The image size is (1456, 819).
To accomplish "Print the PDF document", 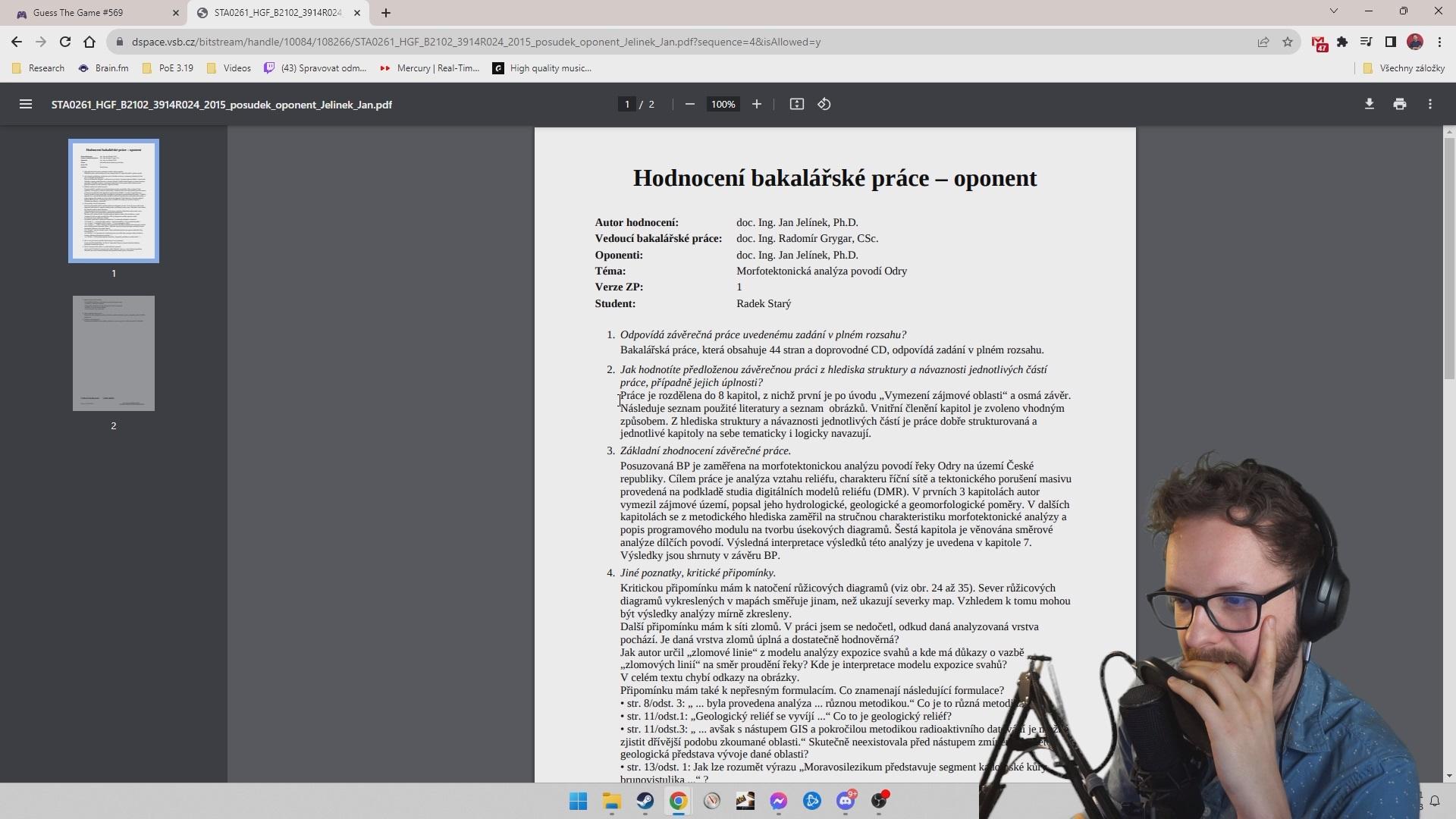I will point(1400,105).
